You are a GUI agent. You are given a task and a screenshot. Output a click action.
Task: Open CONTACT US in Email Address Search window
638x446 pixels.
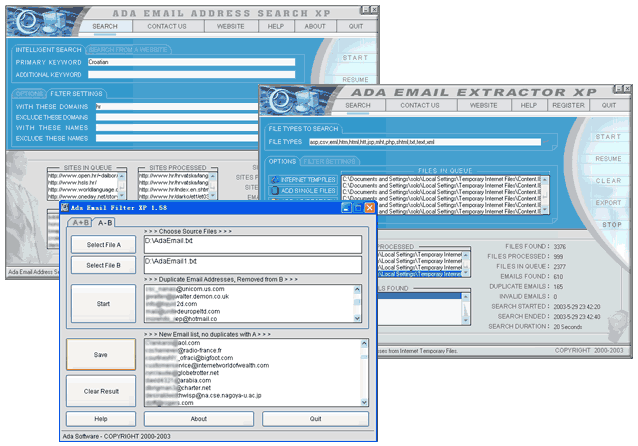(x=167, y=26)
